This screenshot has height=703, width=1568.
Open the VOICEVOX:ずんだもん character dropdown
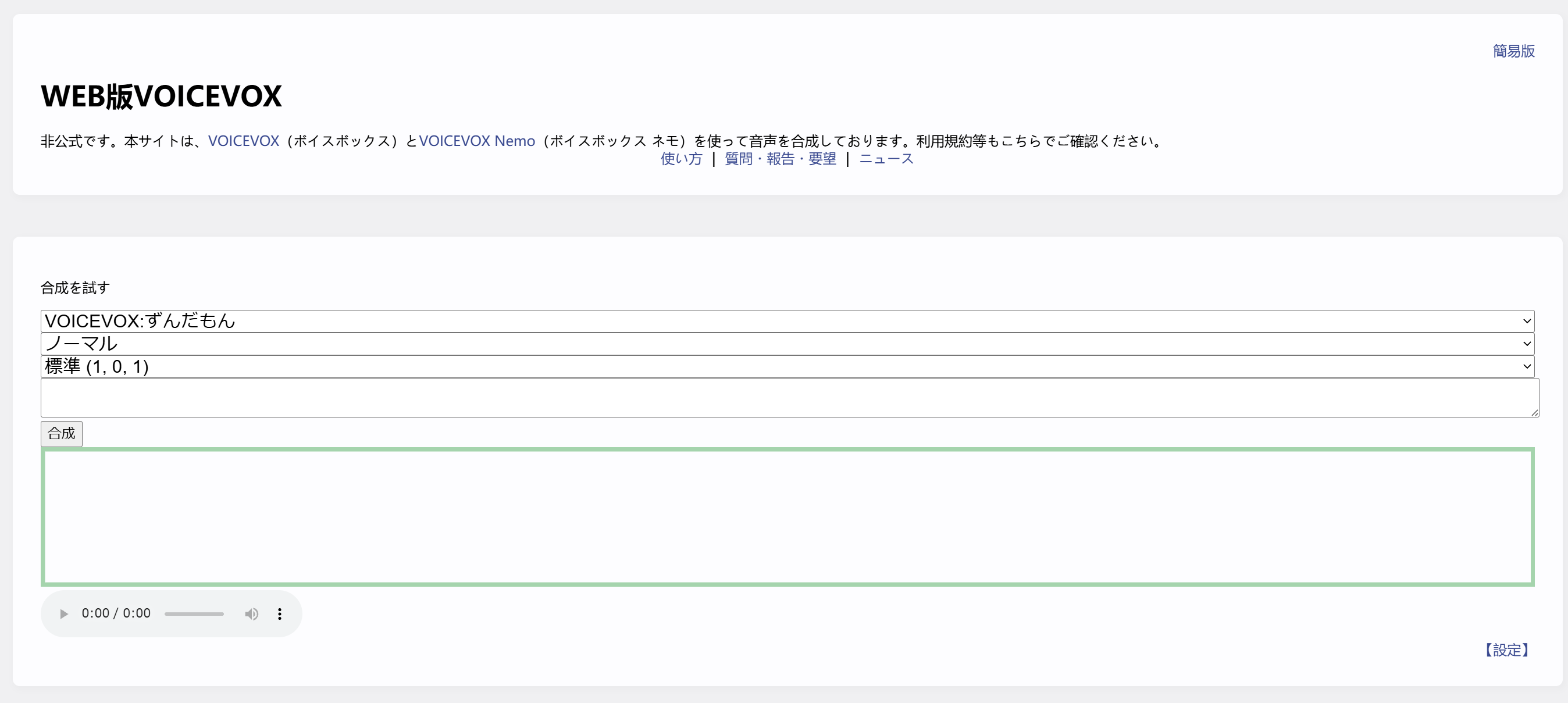pos(787,321)
